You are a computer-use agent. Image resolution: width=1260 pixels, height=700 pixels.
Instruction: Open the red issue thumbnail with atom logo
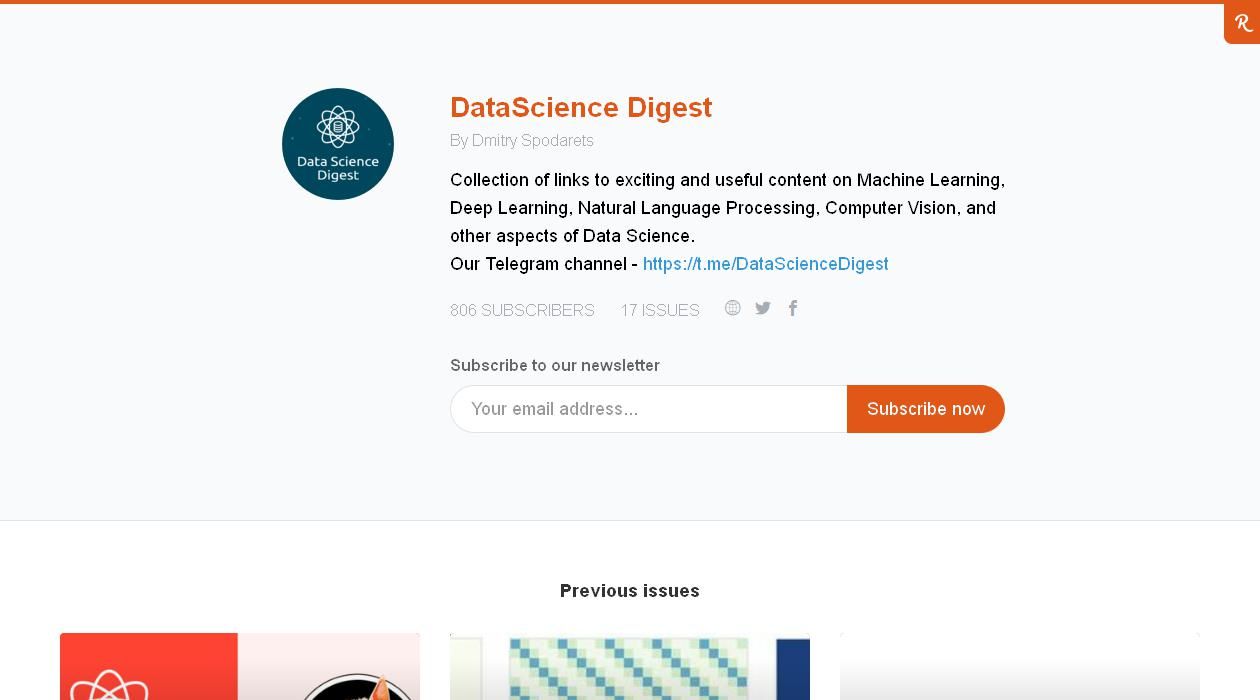coord(240,667)
